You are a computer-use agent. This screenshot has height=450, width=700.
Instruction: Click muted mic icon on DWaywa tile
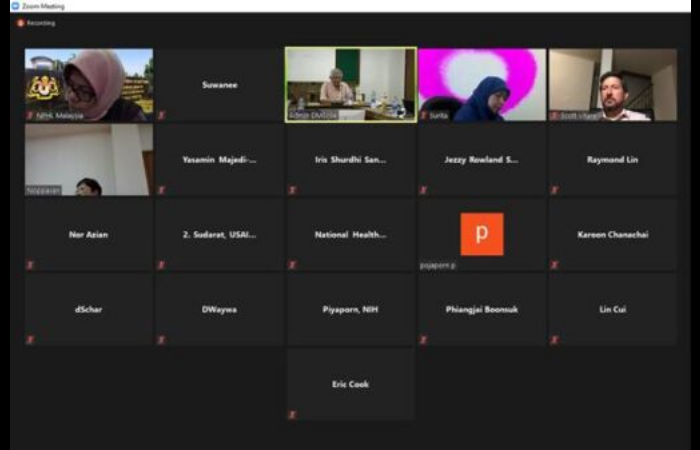[x=162, y=340]
